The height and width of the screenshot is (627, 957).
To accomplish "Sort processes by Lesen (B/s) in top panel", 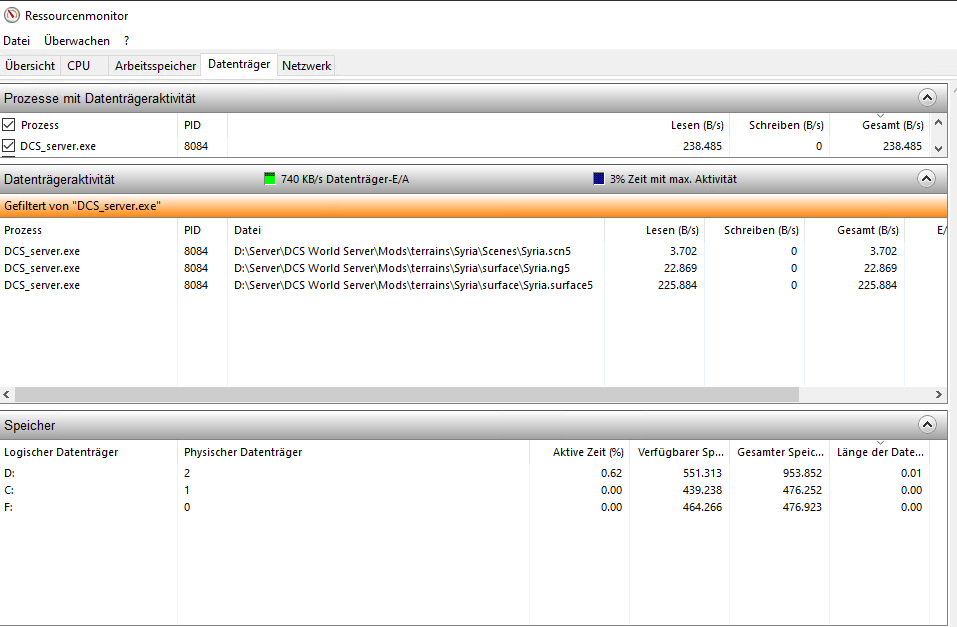I will click(x=697, y=125).
